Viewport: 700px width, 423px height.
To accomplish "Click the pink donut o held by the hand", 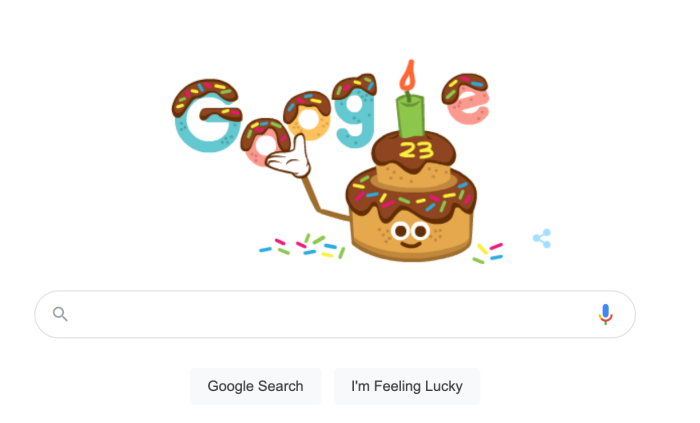I will (x=262, y=142).
